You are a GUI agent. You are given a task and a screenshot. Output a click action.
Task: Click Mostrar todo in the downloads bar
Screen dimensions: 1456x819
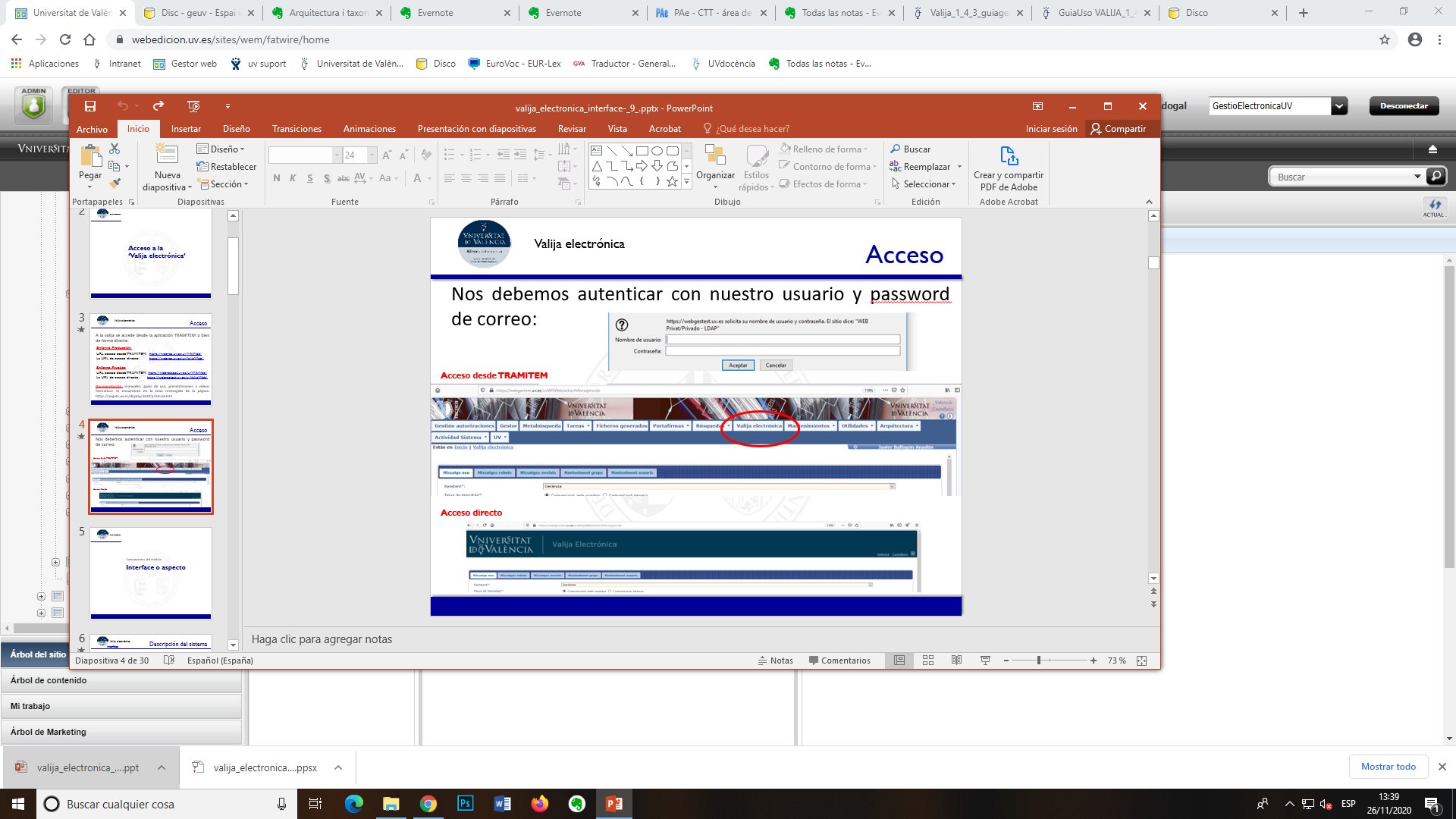pyautogui.click(x=1388, y=767)
